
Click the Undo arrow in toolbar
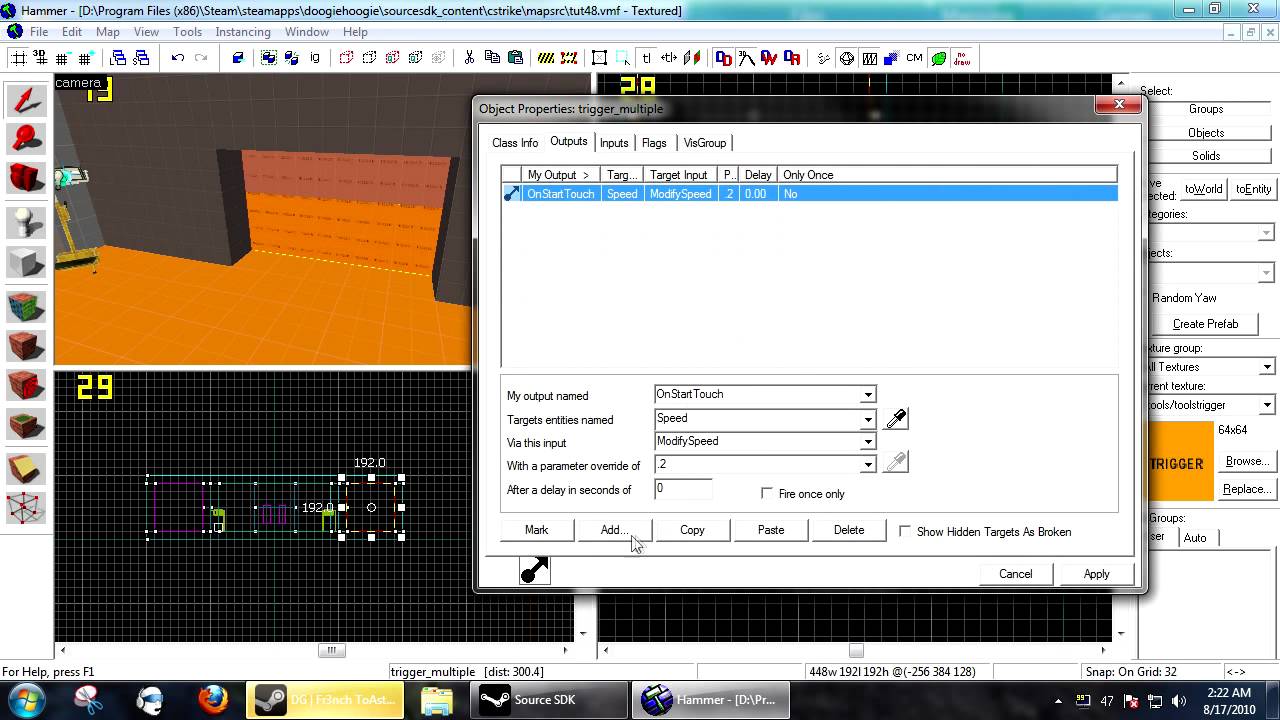tap(178, 59)
